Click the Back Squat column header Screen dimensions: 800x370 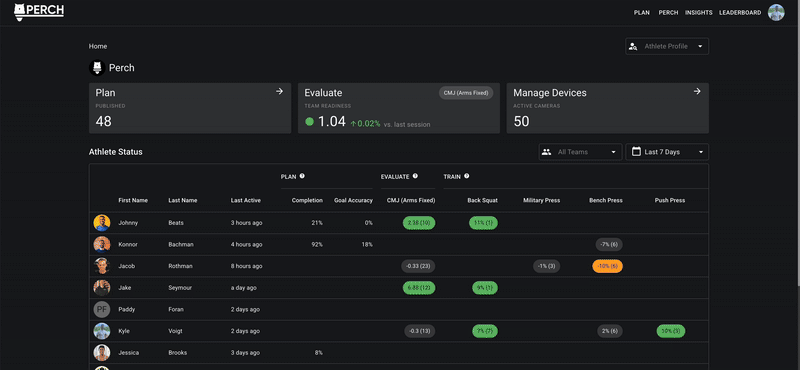coord(483,201)
